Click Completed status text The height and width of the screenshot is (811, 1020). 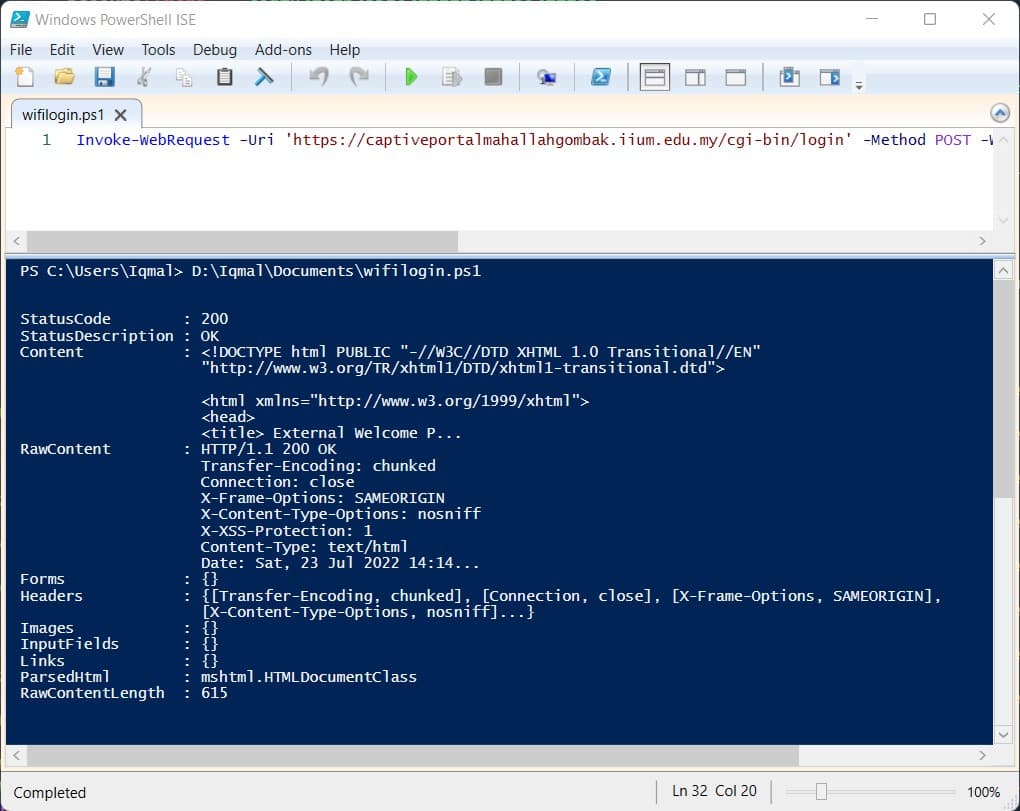[49, 792]
